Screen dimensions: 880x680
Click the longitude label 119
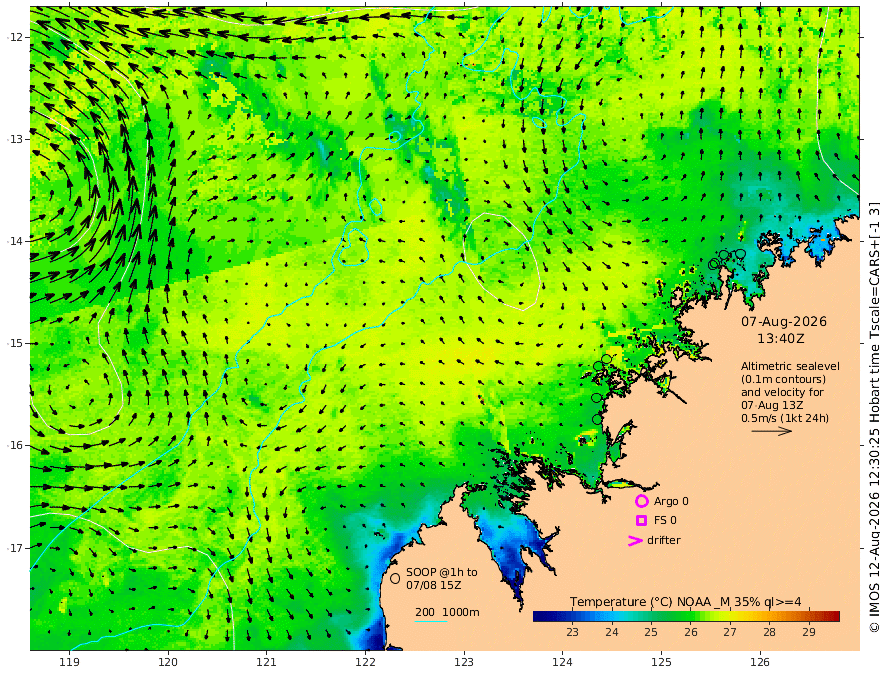[70, 663]
